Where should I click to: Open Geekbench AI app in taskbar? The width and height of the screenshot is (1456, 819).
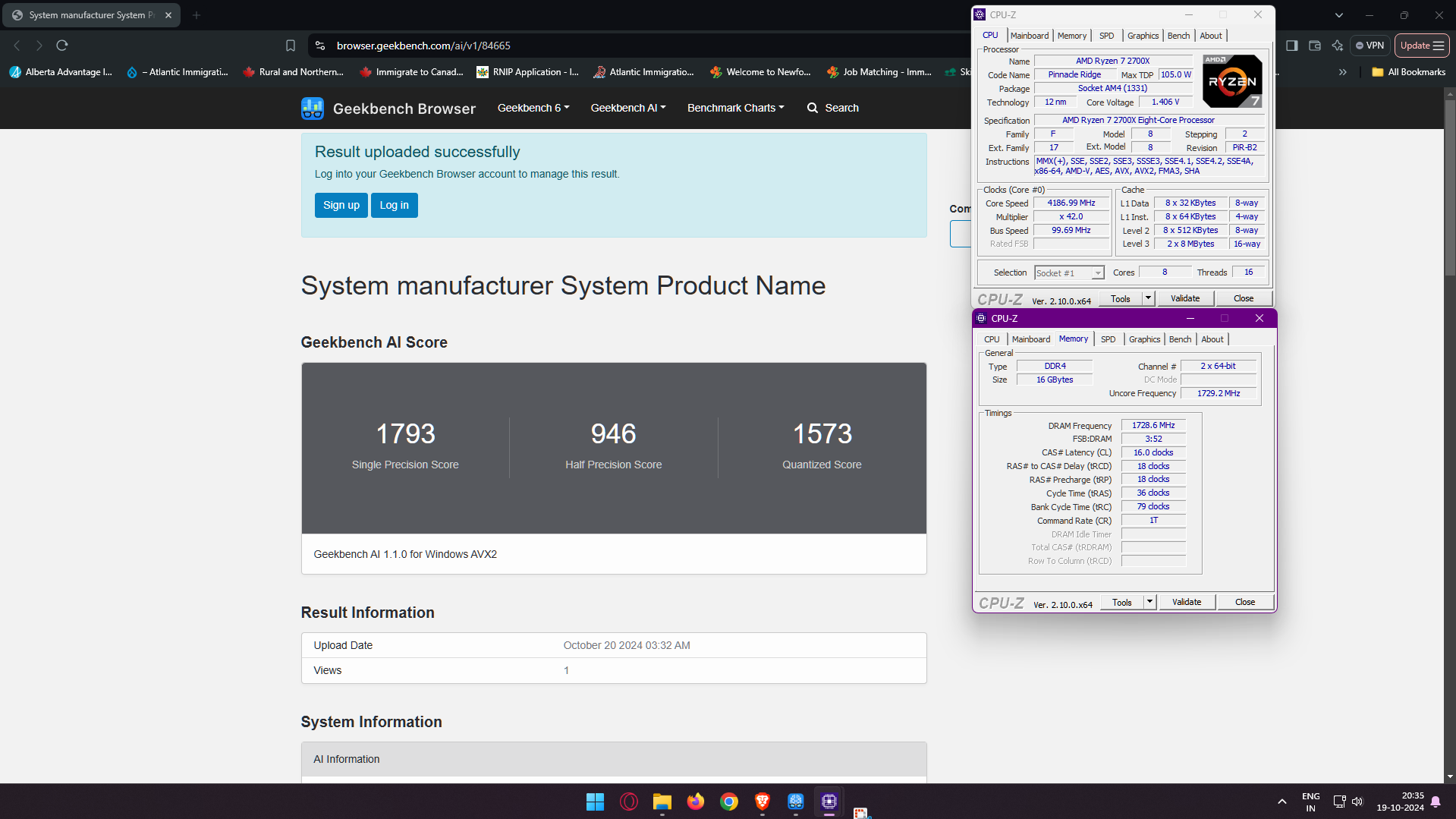pyautogui.click(x=796, y=802)
